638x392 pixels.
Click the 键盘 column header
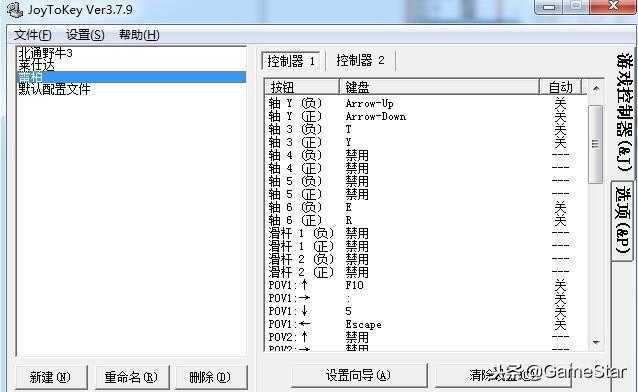coord(439,87)
